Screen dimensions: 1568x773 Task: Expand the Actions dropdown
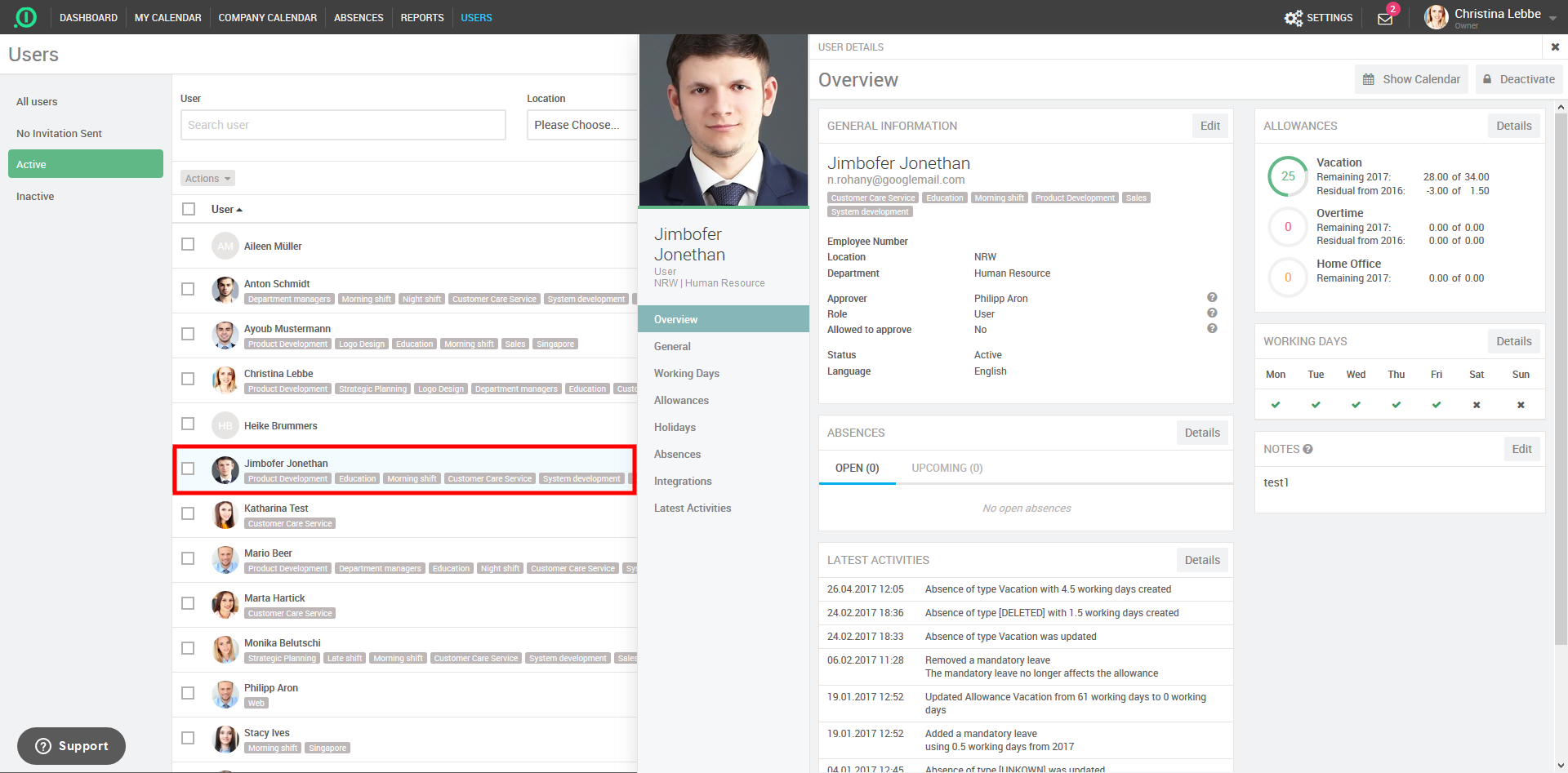pos(207,179)
